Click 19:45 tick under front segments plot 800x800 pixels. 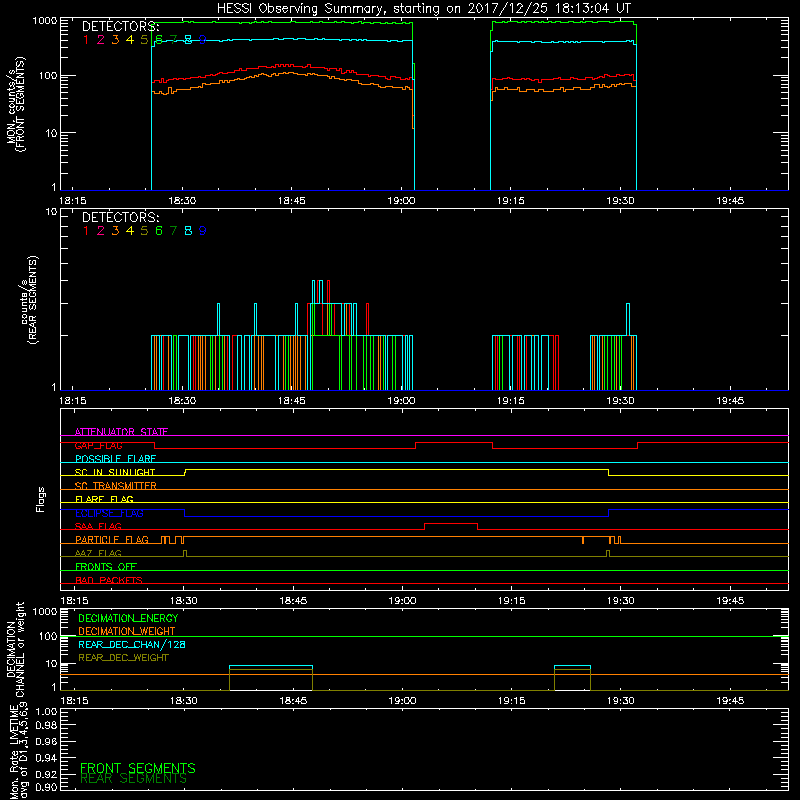click(x=730, y=201)
